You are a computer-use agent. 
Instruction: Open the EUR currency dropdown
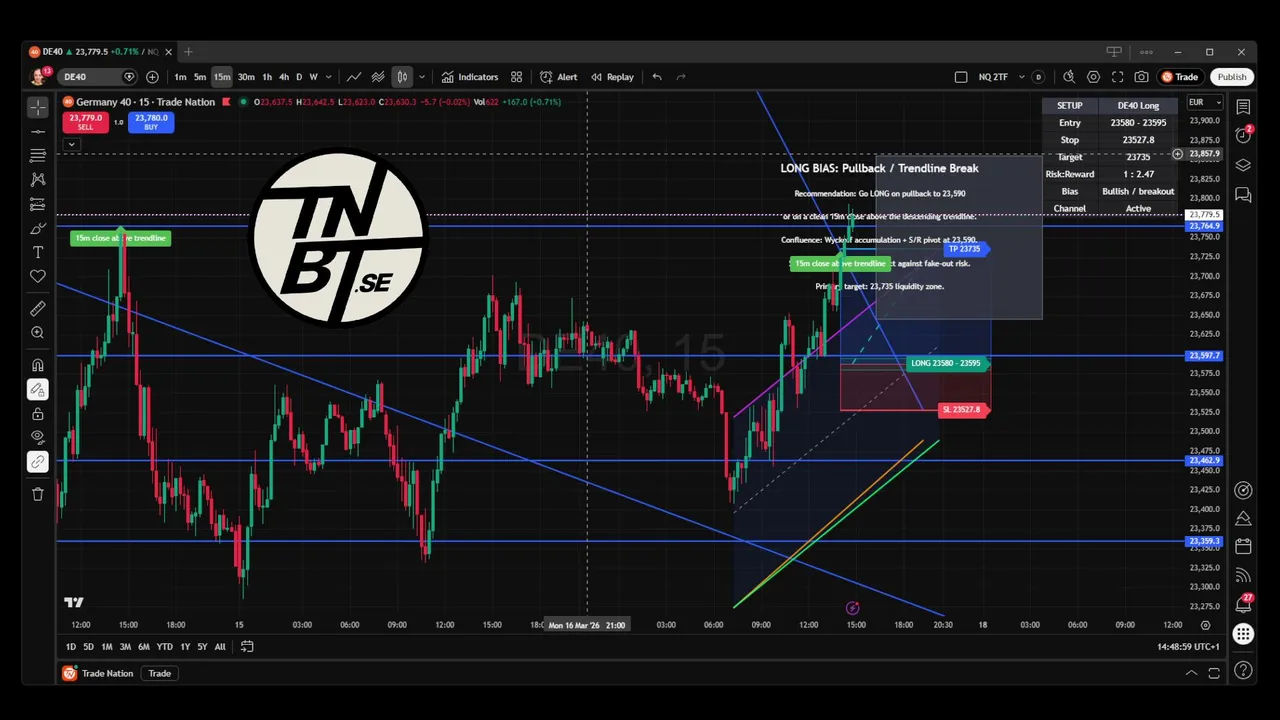pos(1204,102)
